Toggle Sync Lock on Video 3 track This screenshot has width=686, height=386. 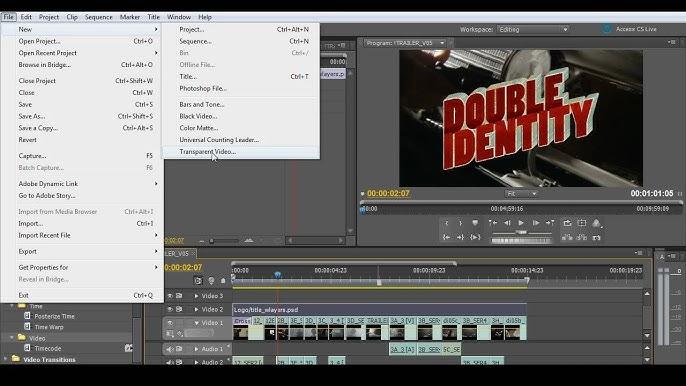(x=179, y=296)
